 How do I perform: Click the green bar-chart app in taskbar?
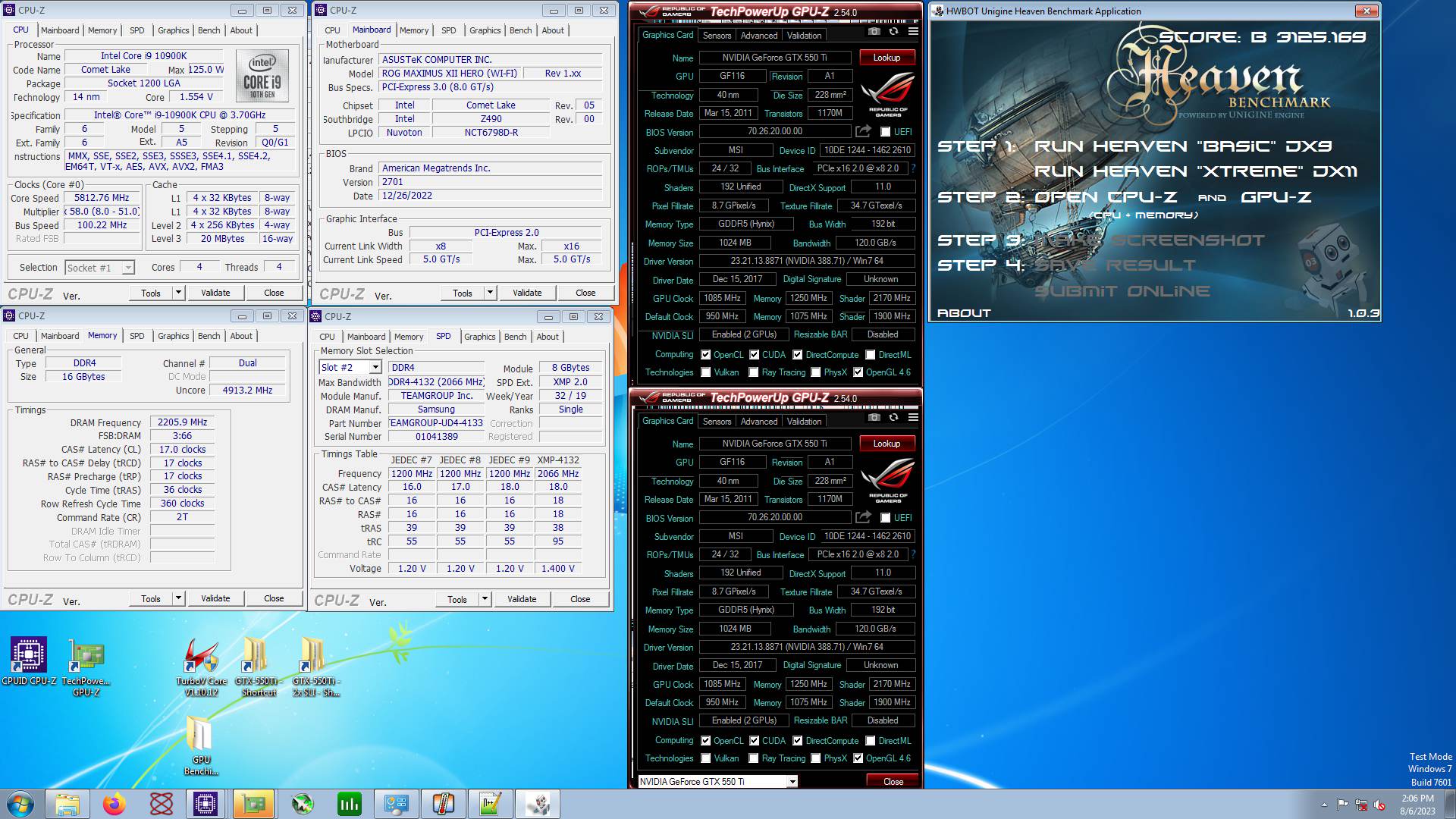tap(349, 804)
